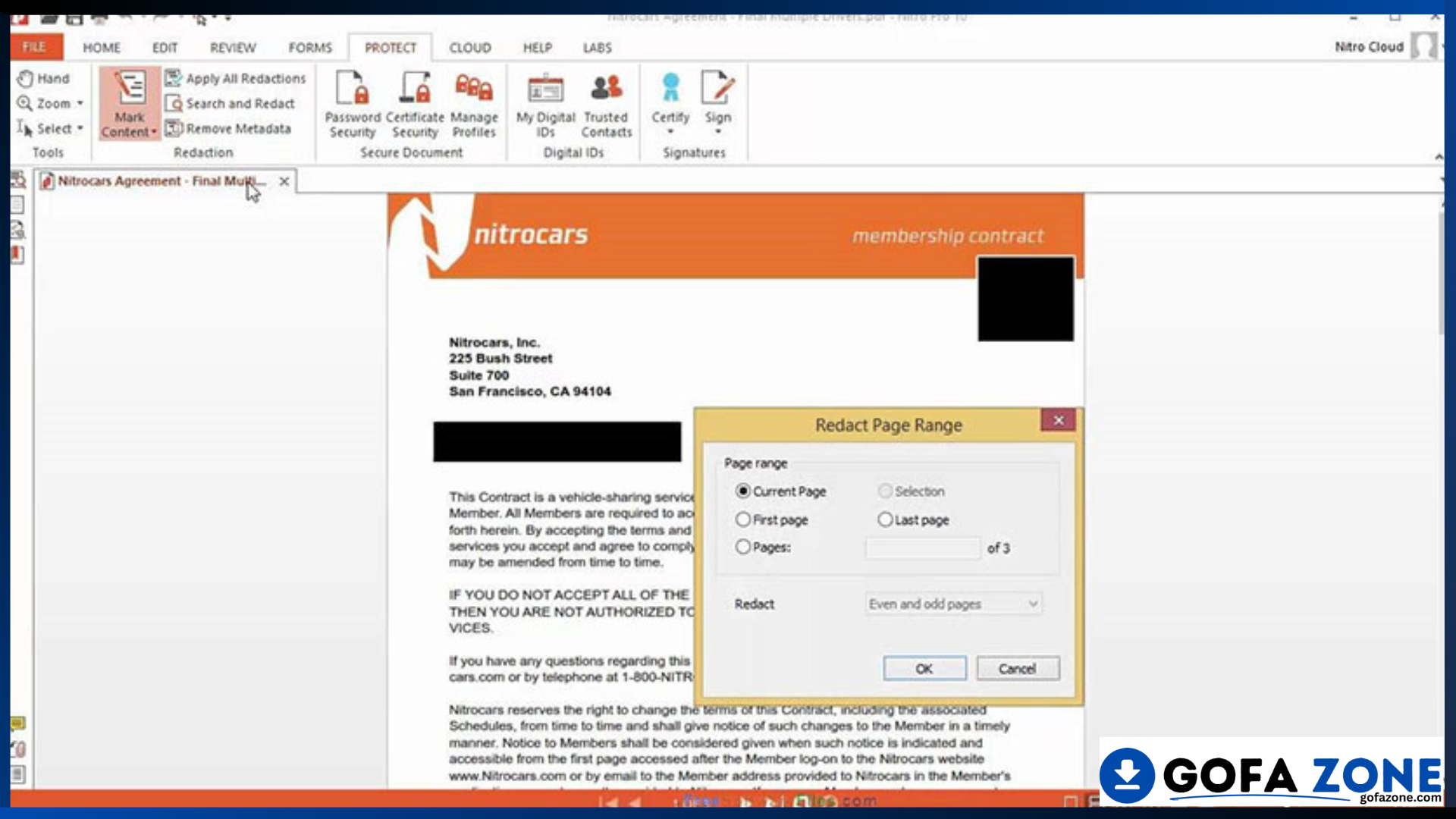Image resolution: width=1456 pixels, height=819 pixels.
Task: Click Mark Content redaction icon
Action: (130, 89)
